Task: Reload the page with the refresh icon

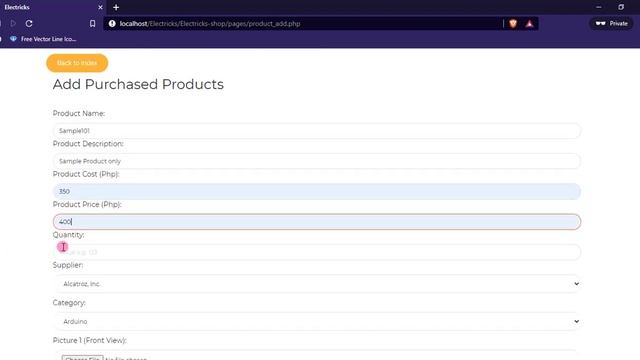Action: [x=29, y=24]
